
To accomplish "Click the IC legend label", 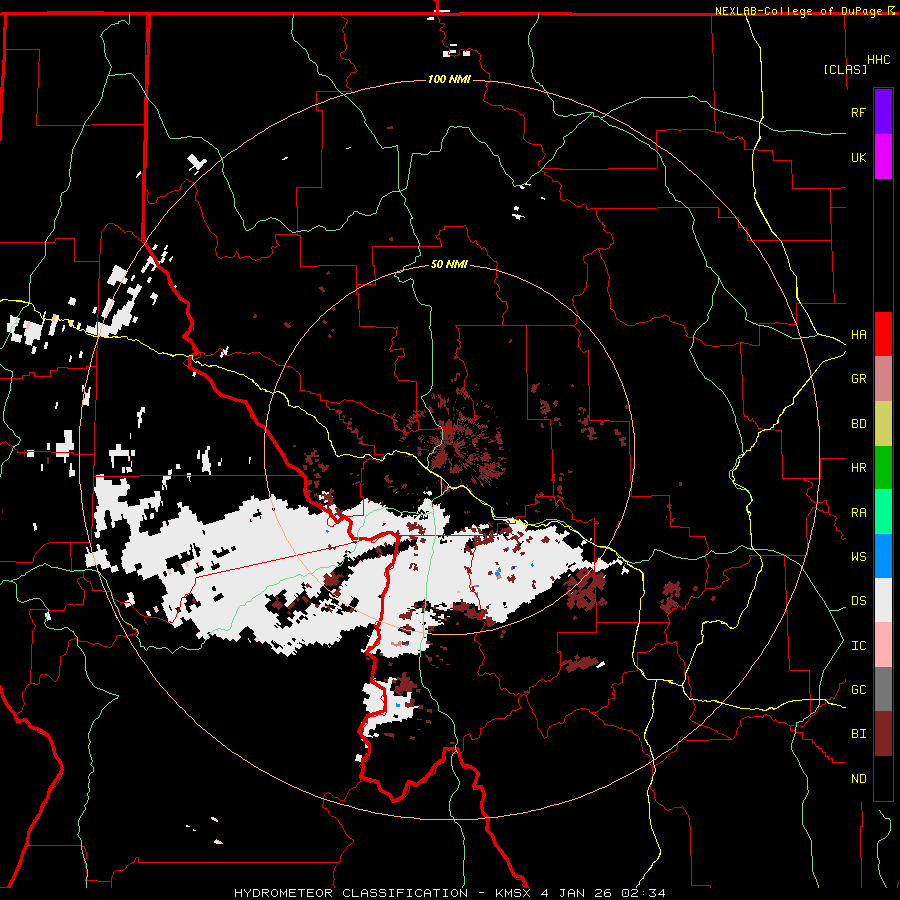I will tap(859, 646).
